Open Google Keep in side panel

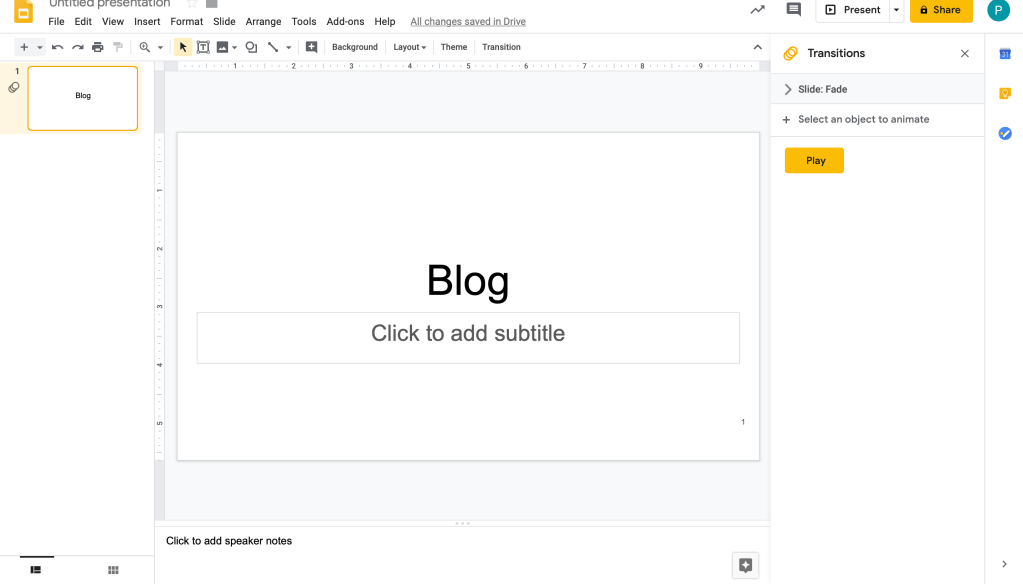tap(1005, 94)
